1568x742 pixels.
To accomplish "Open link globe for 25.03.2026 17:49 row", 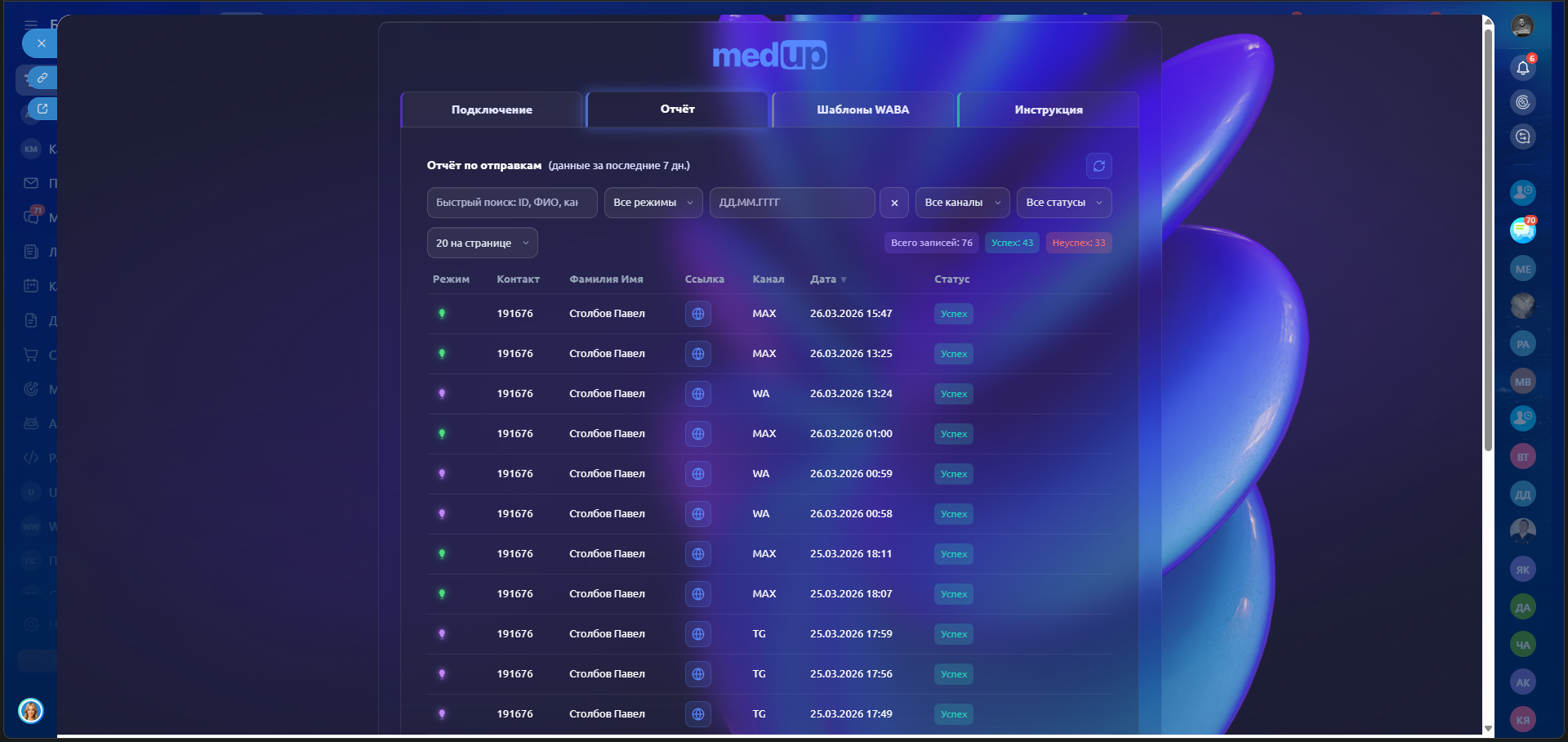I will pyautogui.click(x=698, y=714).
